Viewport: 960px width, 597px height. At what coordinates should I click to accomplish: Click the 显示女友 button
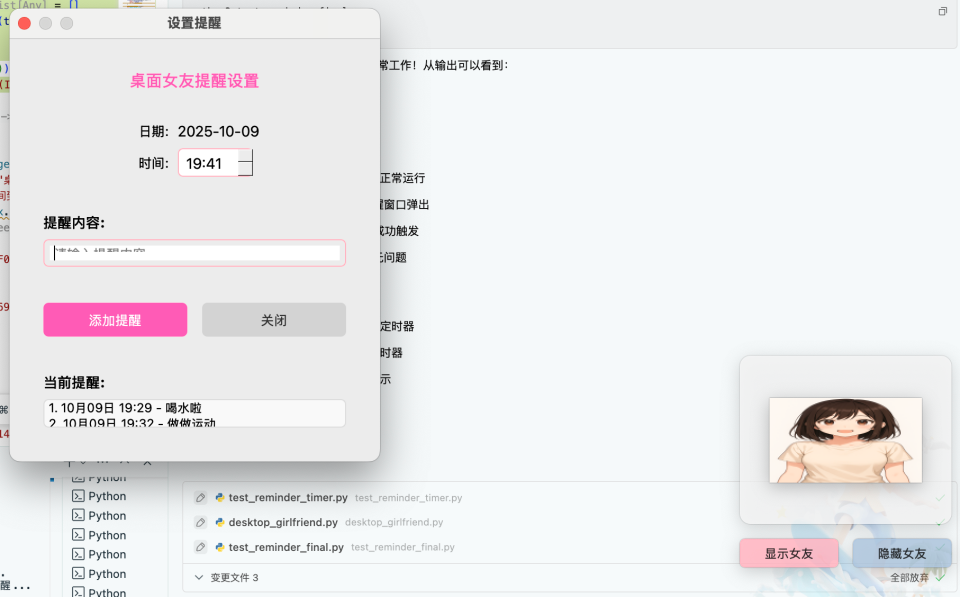pos(789,554)
